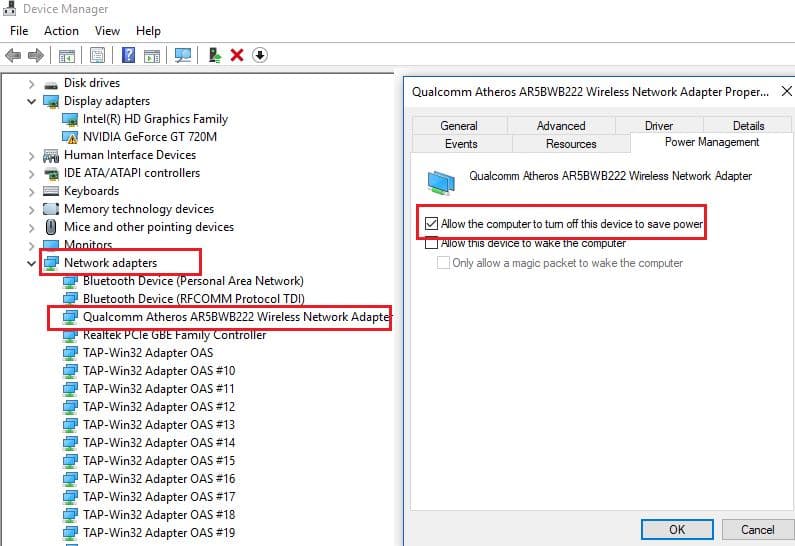Open the Properties toolbar icon
The width and height of the screenshot is (795, 546).
(97, 55)
